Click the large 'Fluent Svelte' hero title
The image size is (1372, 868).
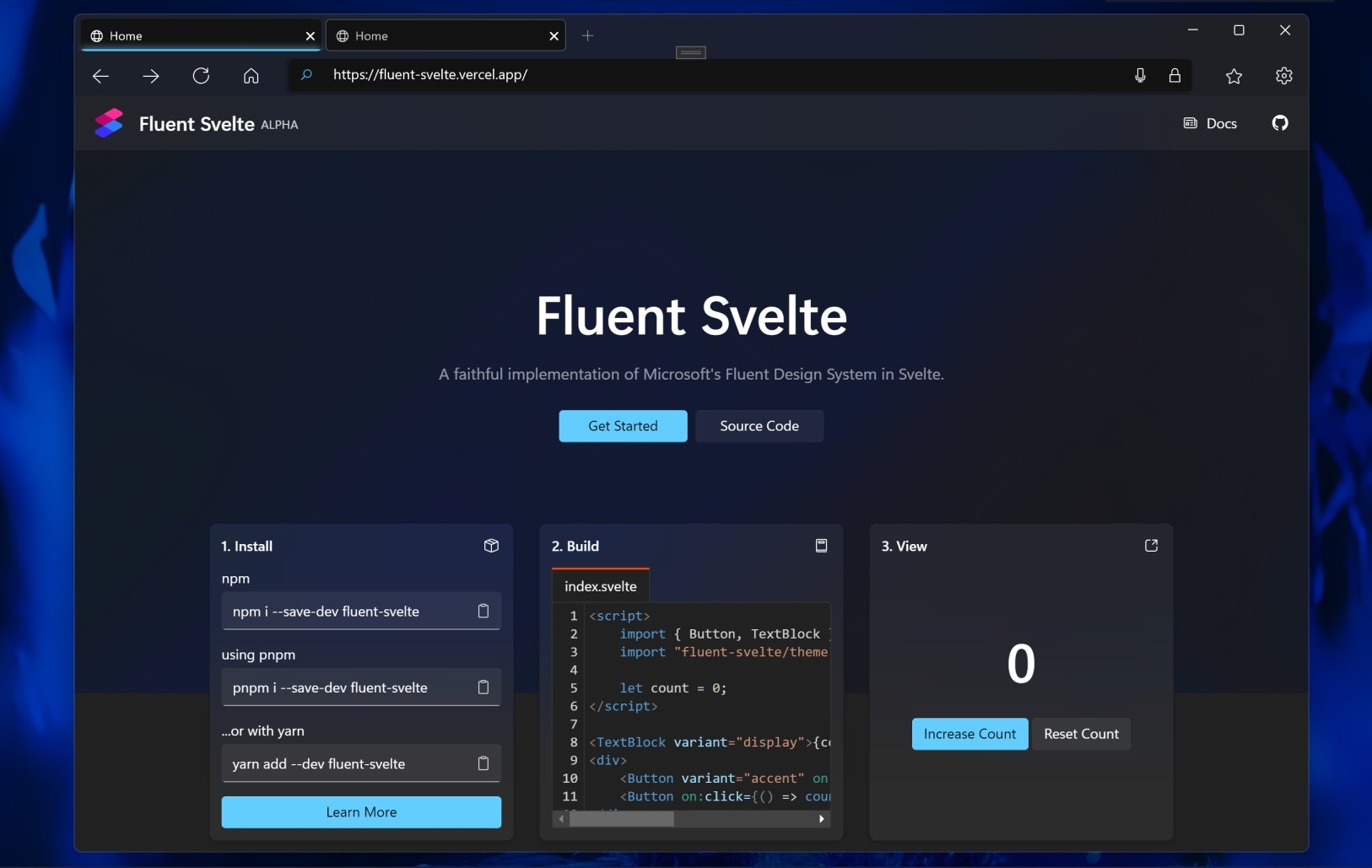(692, 315)
